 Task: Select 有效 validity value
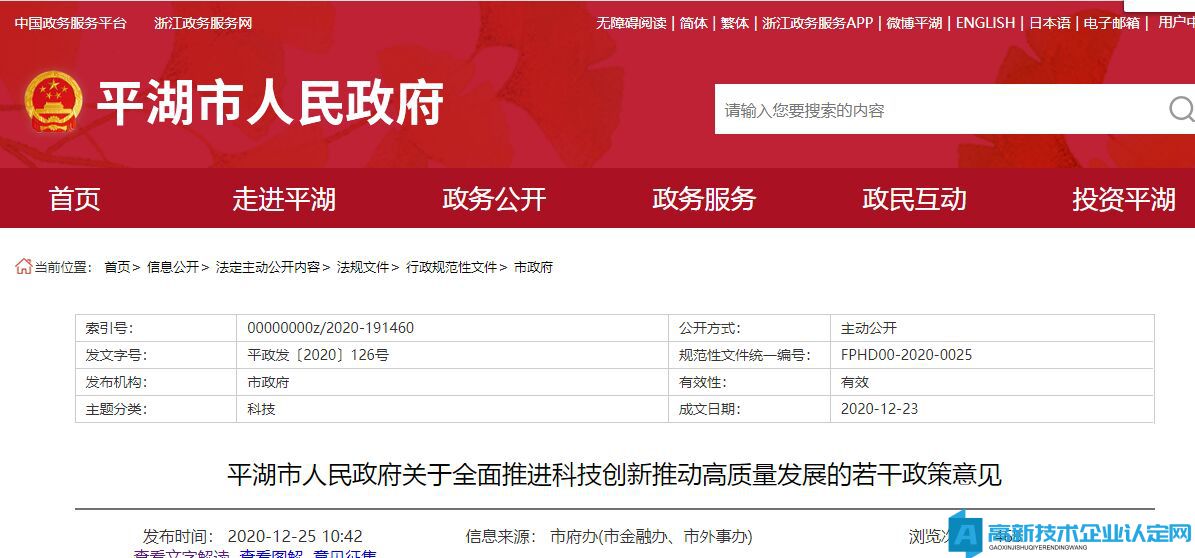pyautogui.click(x=855, y=382)
